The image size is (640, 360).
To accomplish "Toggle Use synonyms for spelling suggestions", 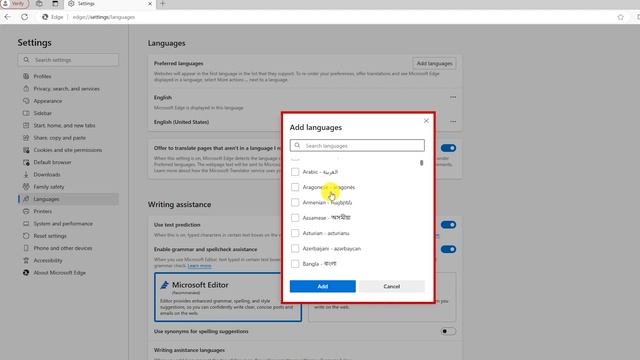I will (x=448, y=331).
